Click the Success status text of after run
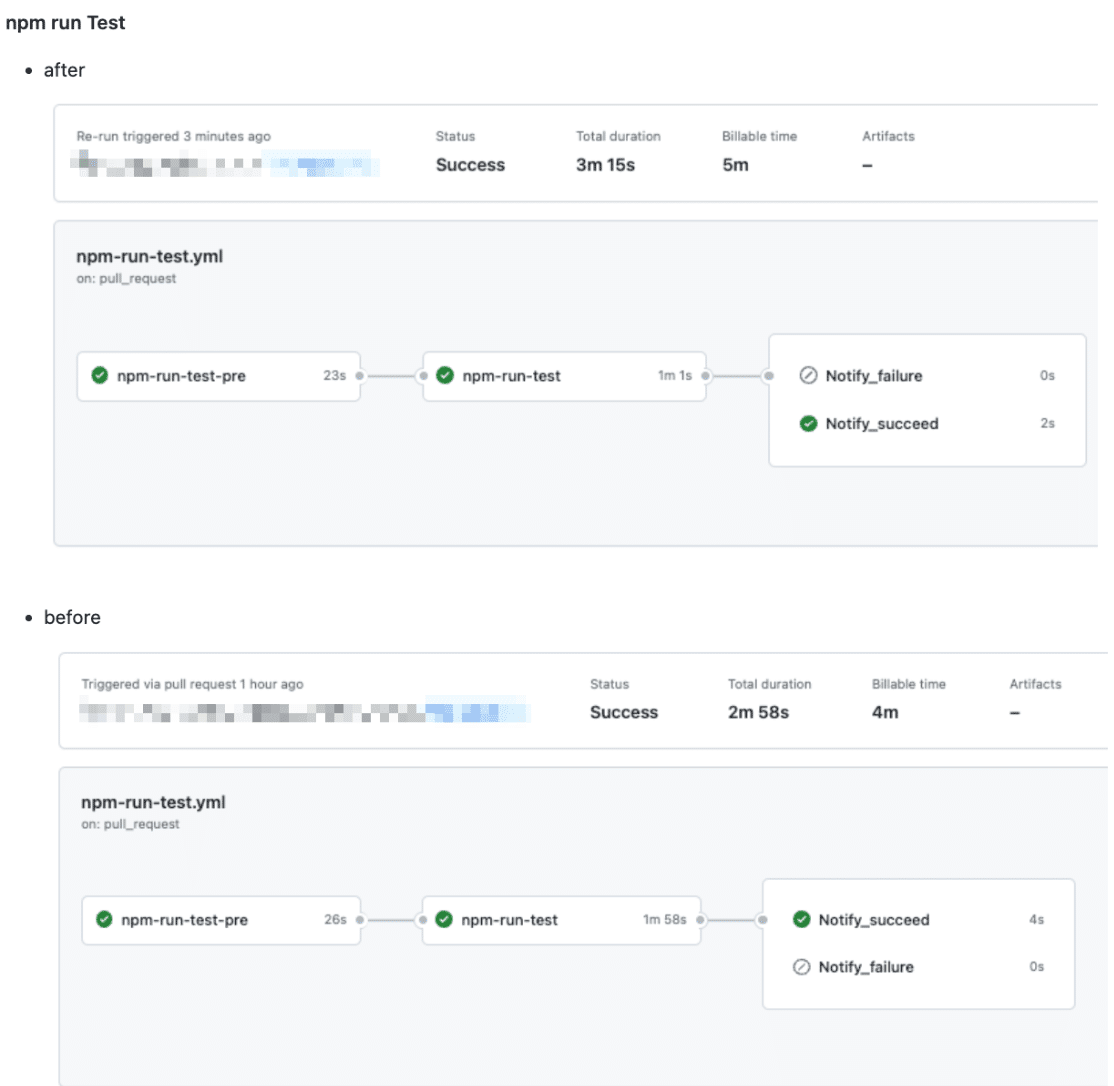The width and height of the screenshot is (1114, 1086). point(470,165)
